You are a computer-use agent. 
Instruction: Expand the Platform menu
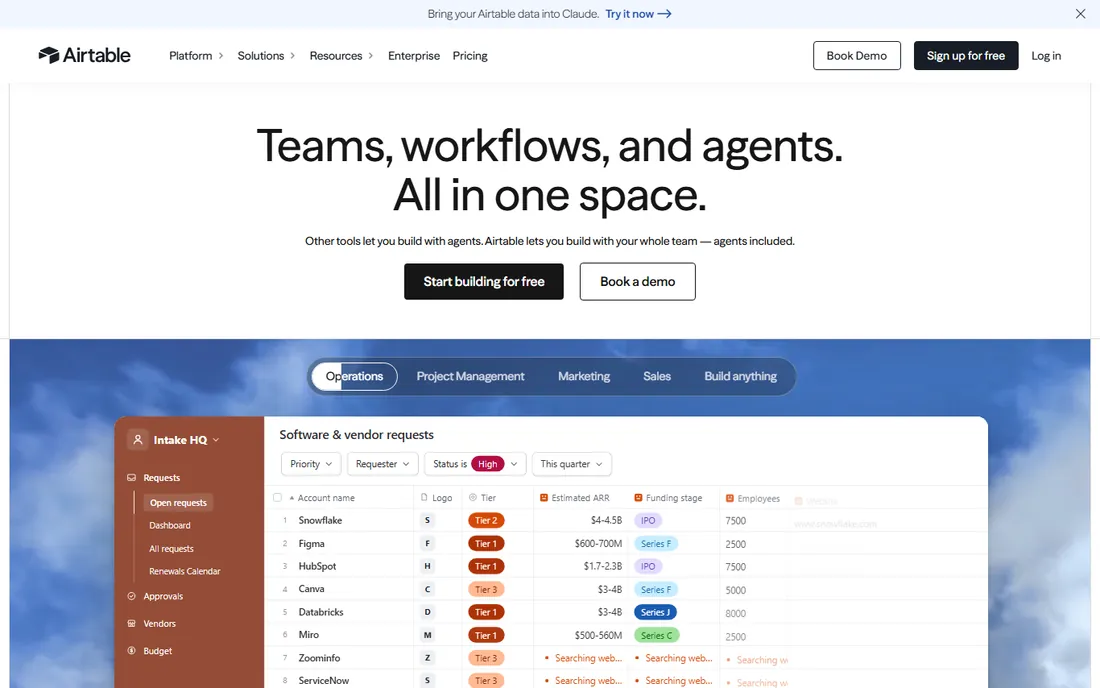pyautogui.click(x=196, y=55)
